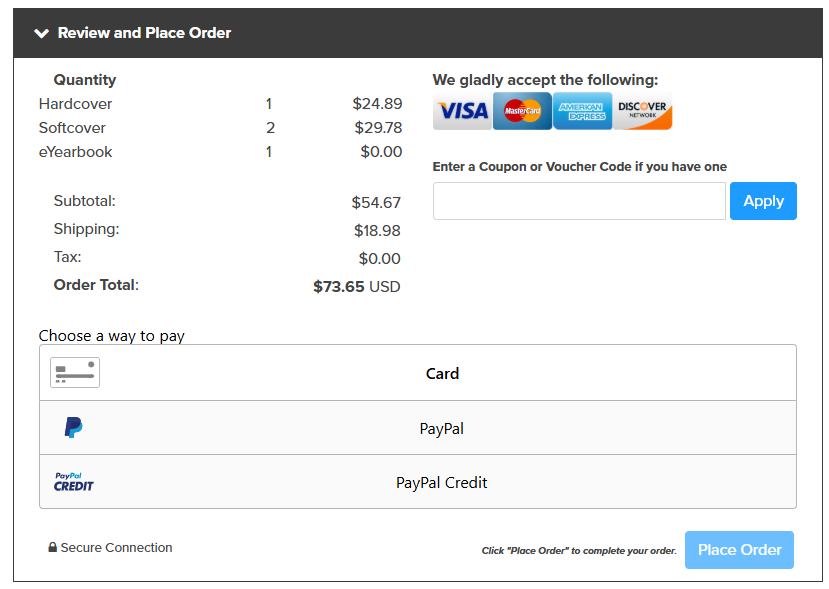The width and height of the screenshot is (829, 589).
Task: Click the PayPal Credit logo icon
Action: [73, 482]
